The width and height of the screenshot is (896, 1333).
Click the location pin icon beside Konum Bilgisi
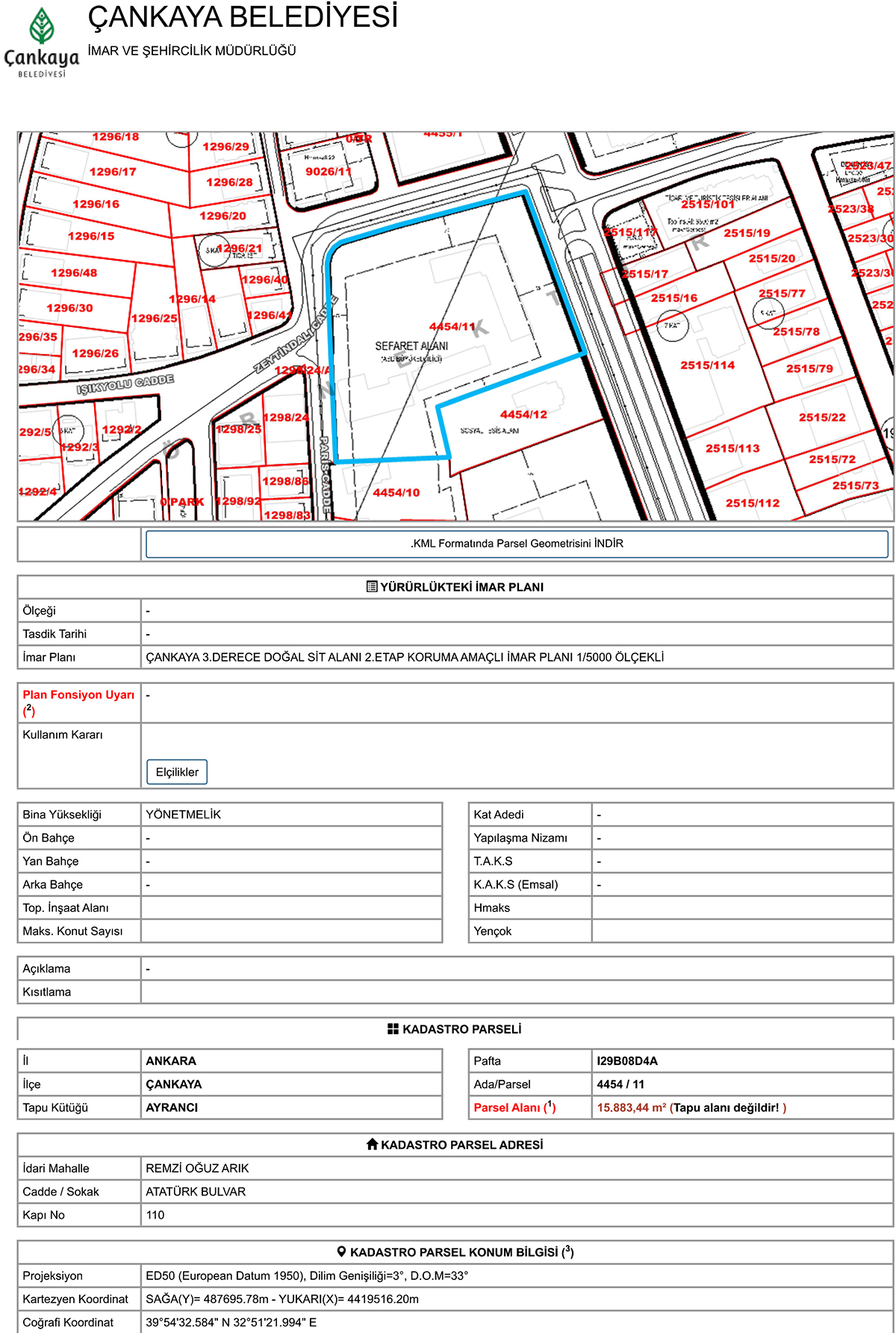click(341, 1252)
